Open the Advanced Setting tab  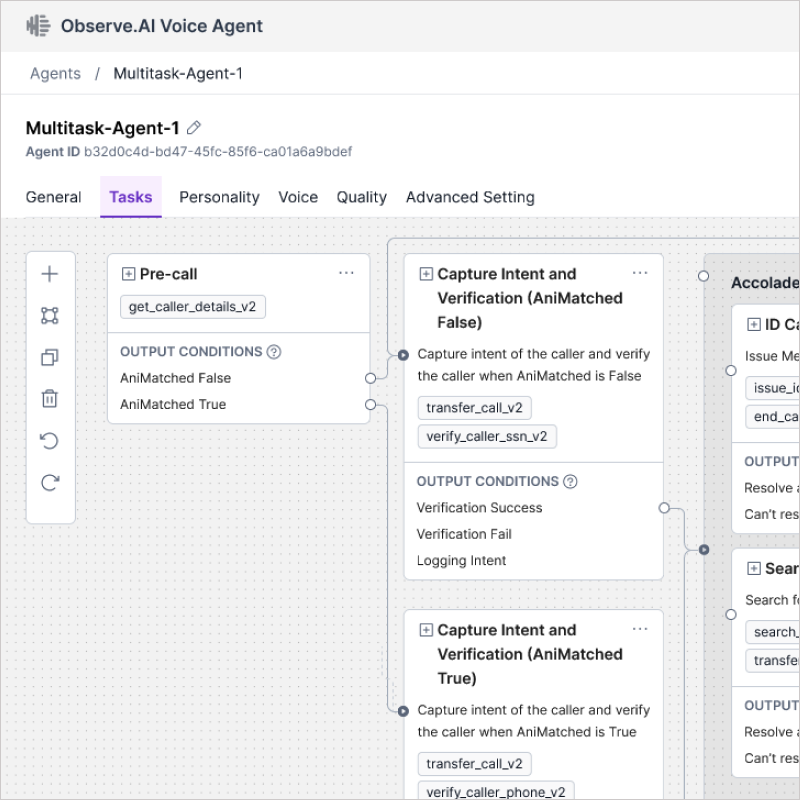(470, 197)
